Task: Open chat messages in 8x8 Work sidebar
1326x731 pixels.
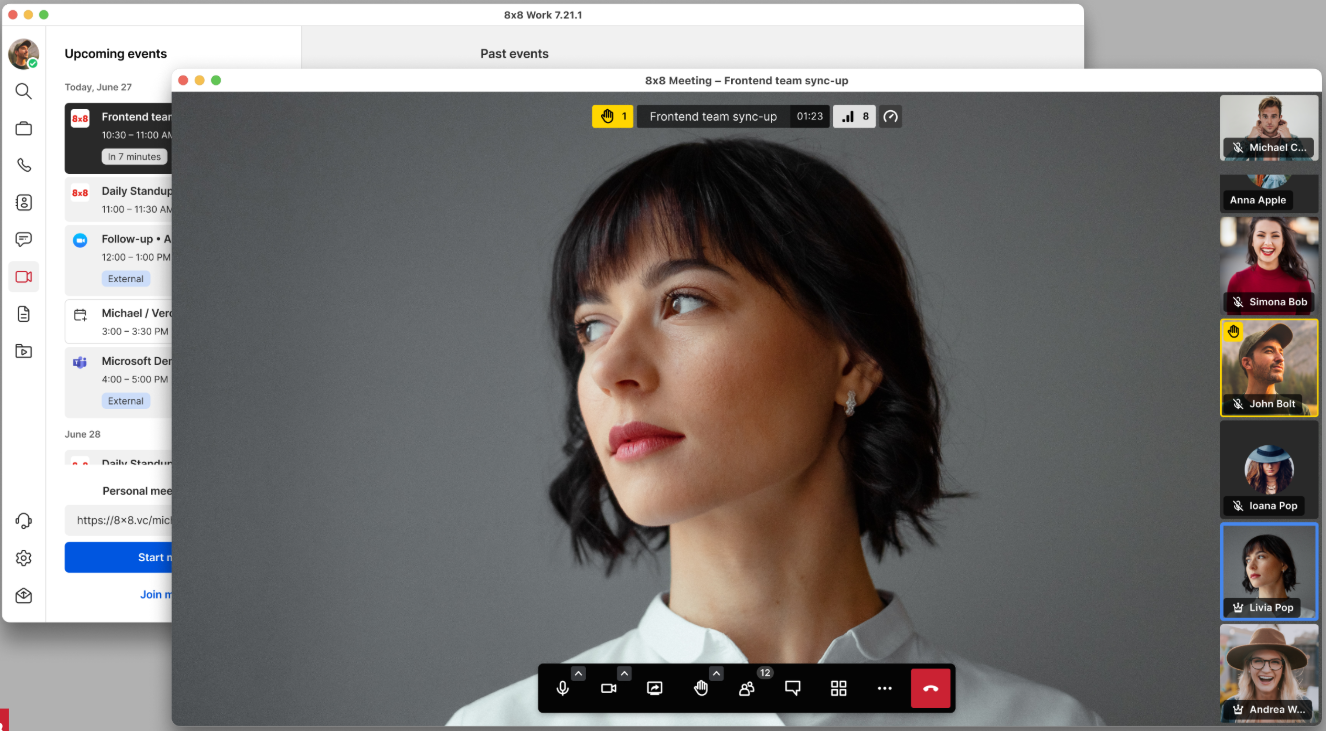Action: click(24, 239)
